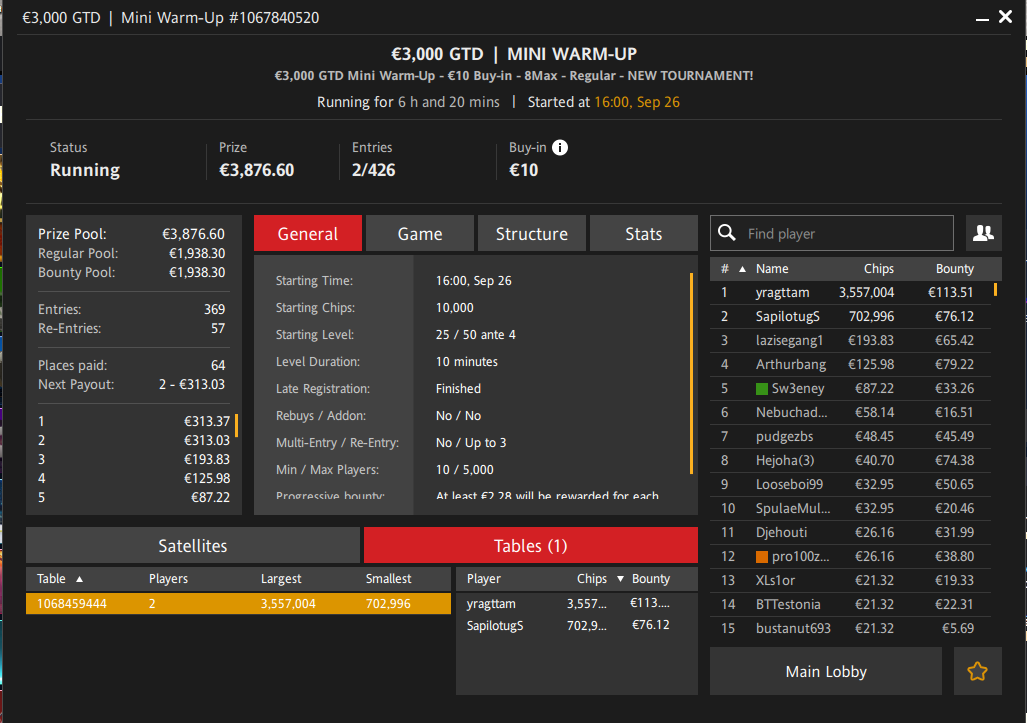Add tournament to favorites with star icon
1027x723 pixels.
977,671
